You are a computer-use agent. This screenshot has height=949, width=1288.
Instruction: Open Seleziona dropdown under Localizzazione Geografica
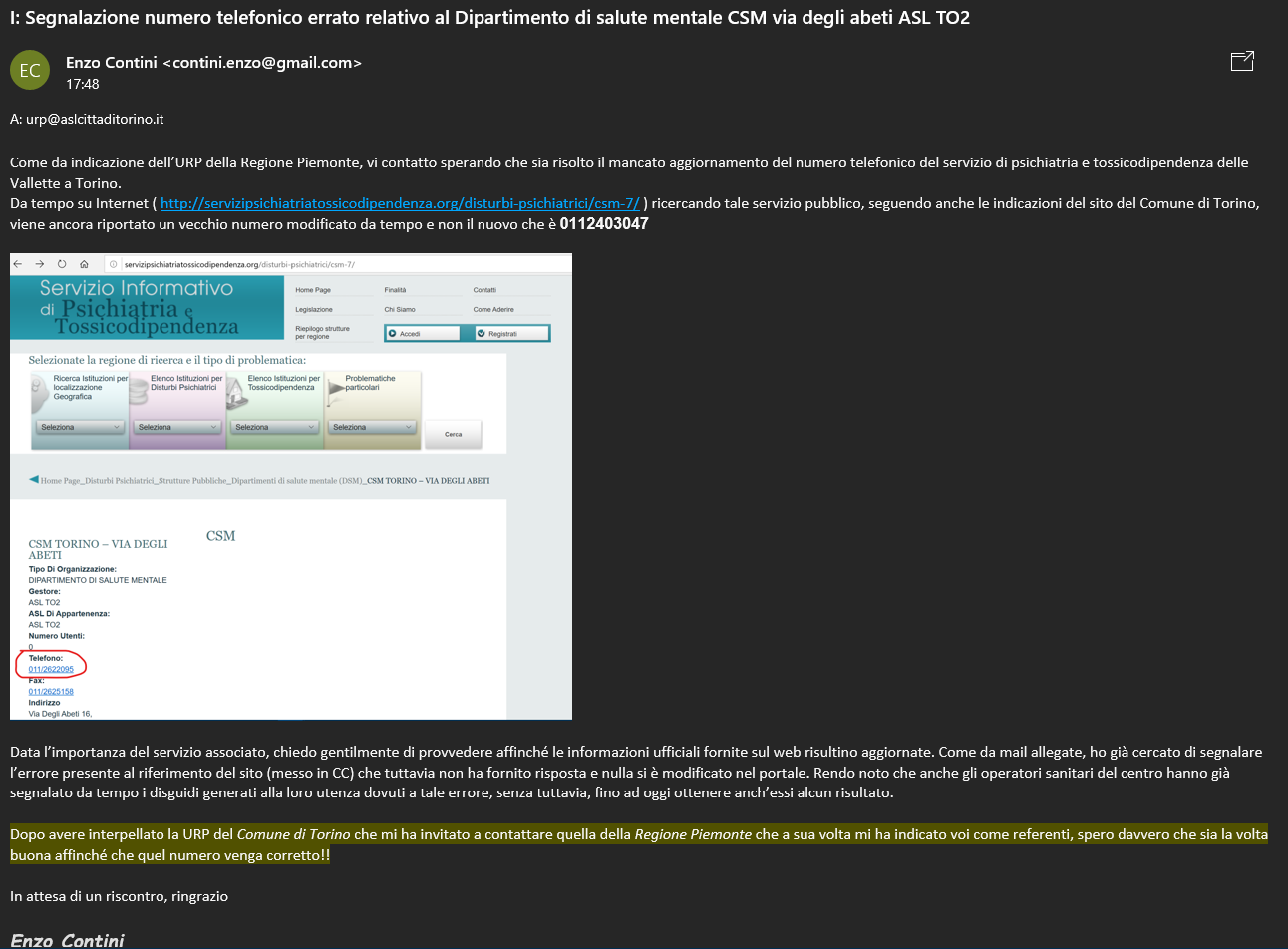[81, 427]
